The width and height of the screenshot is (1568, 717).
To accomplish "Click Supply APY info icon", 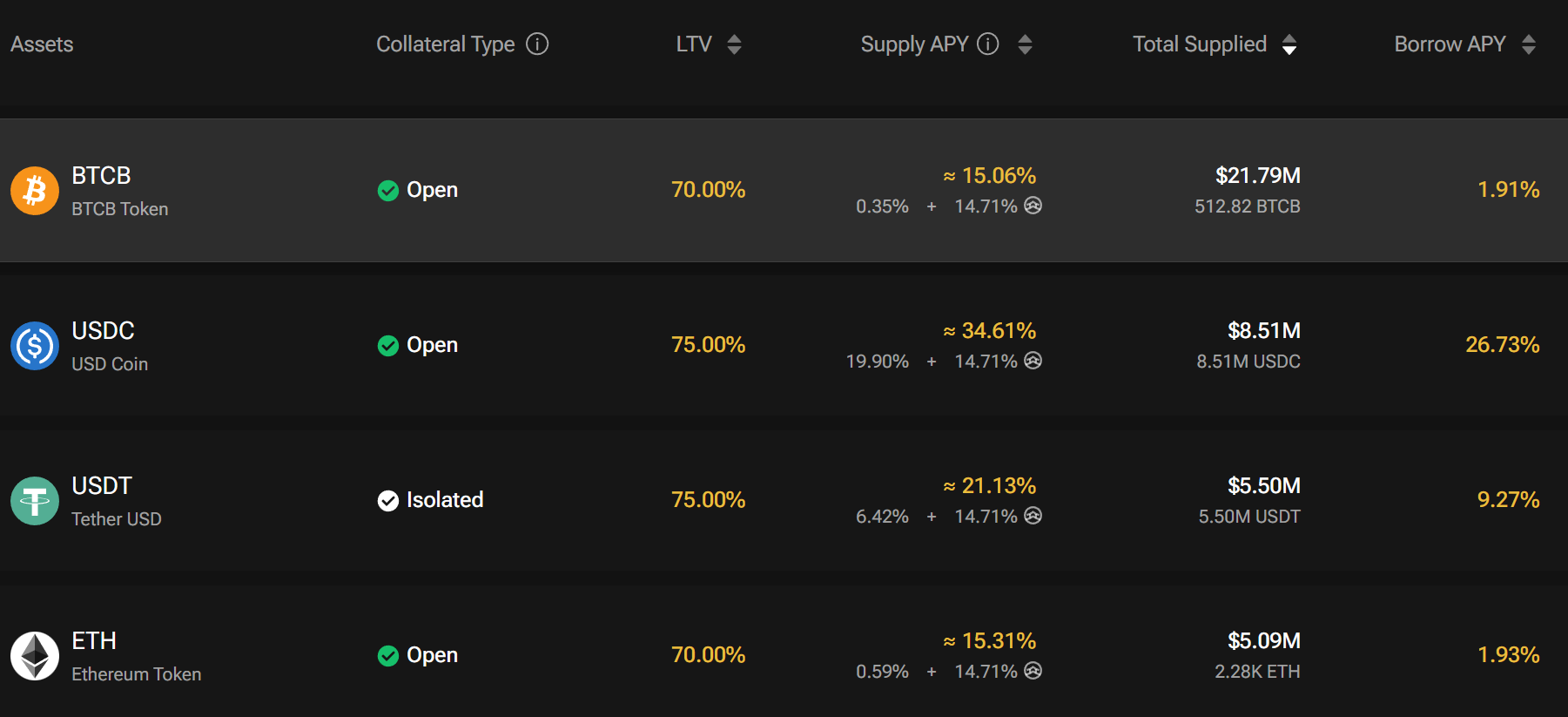I will (988, 44).
